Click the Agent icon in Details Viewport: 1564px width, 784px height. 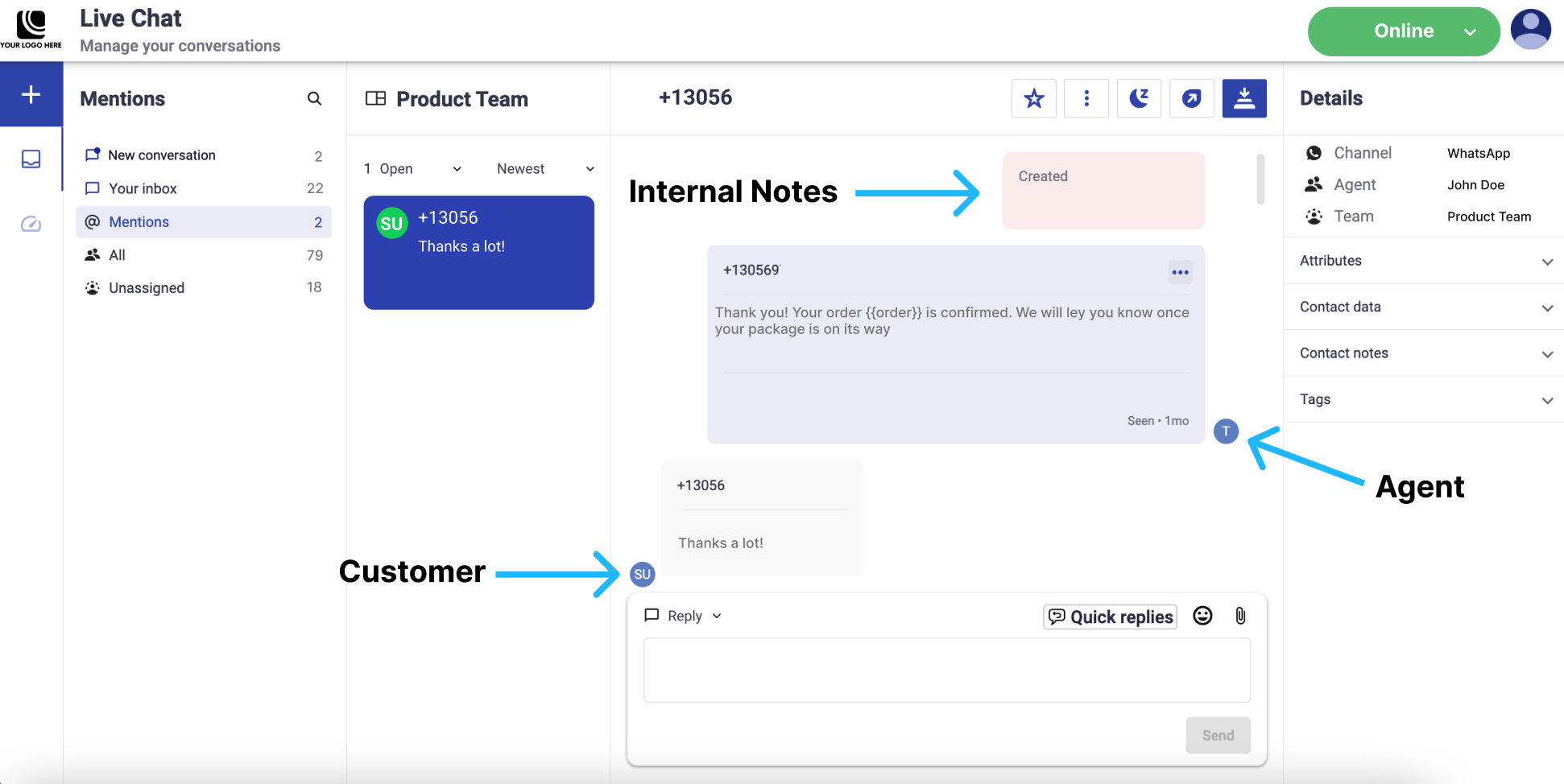pos(1314,184)
